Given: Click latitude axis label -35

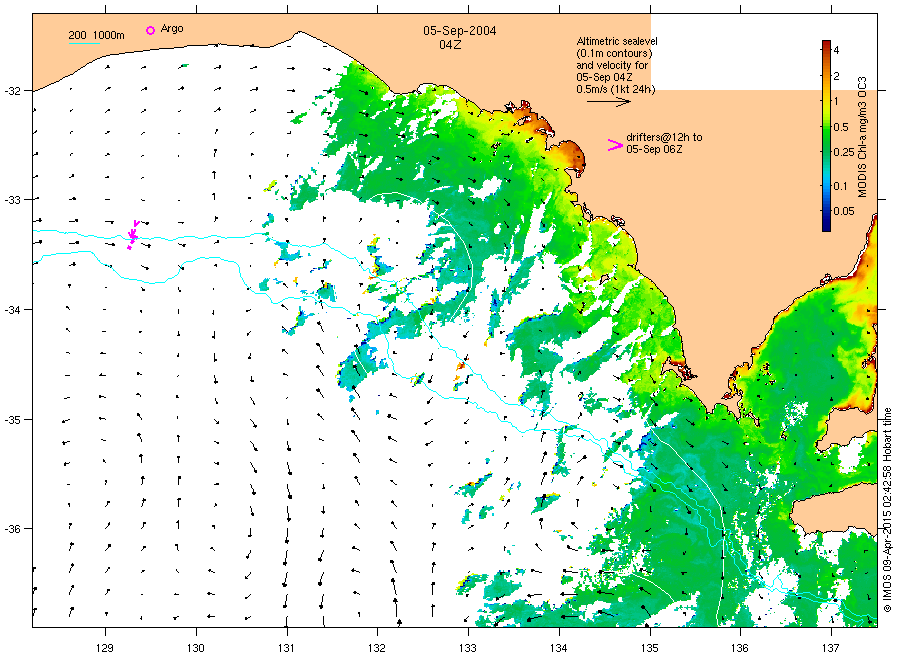Looking at the screenshot, I should pos(12,420).
